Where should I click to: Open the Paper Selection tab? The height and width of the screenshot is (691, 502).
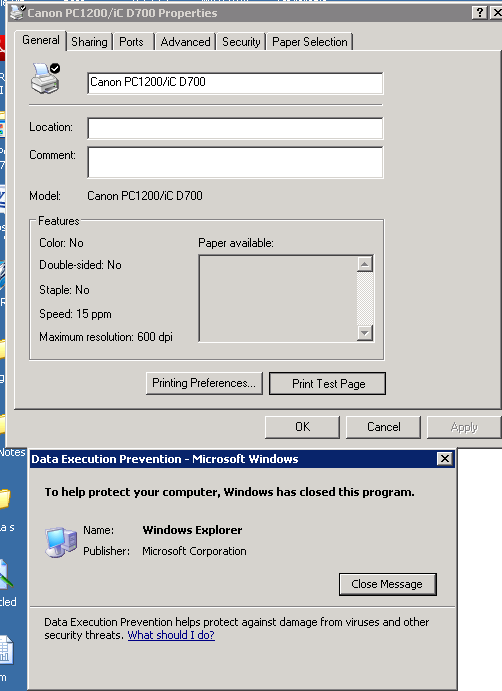click(309, 42)
